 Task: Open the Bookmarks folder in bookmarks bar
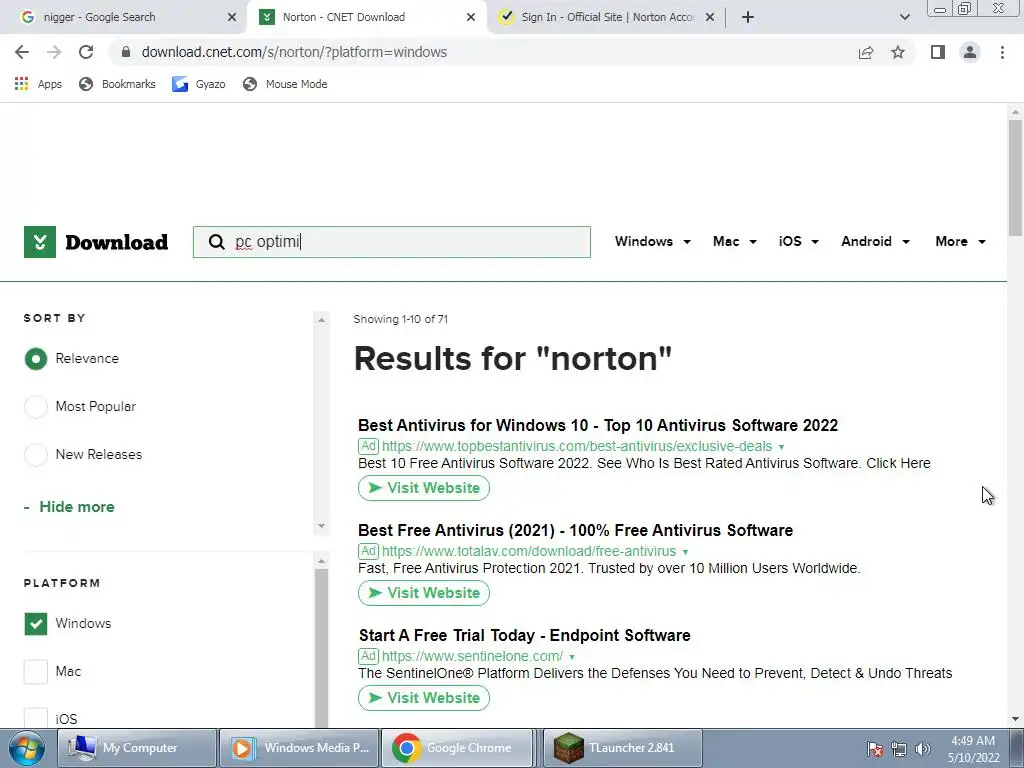[x=117, y=84]
